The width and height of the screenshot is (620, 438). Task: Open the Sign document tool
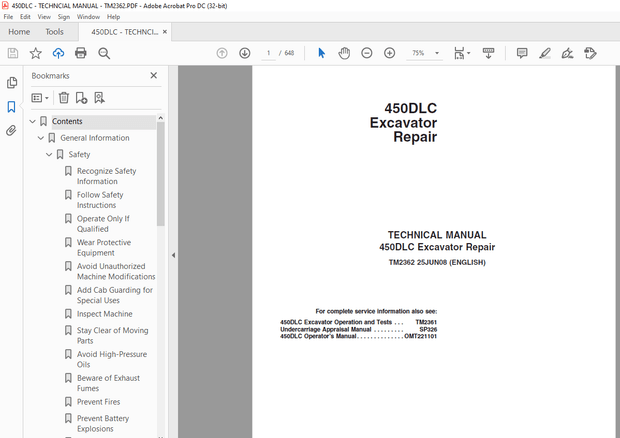pos(567,53)
